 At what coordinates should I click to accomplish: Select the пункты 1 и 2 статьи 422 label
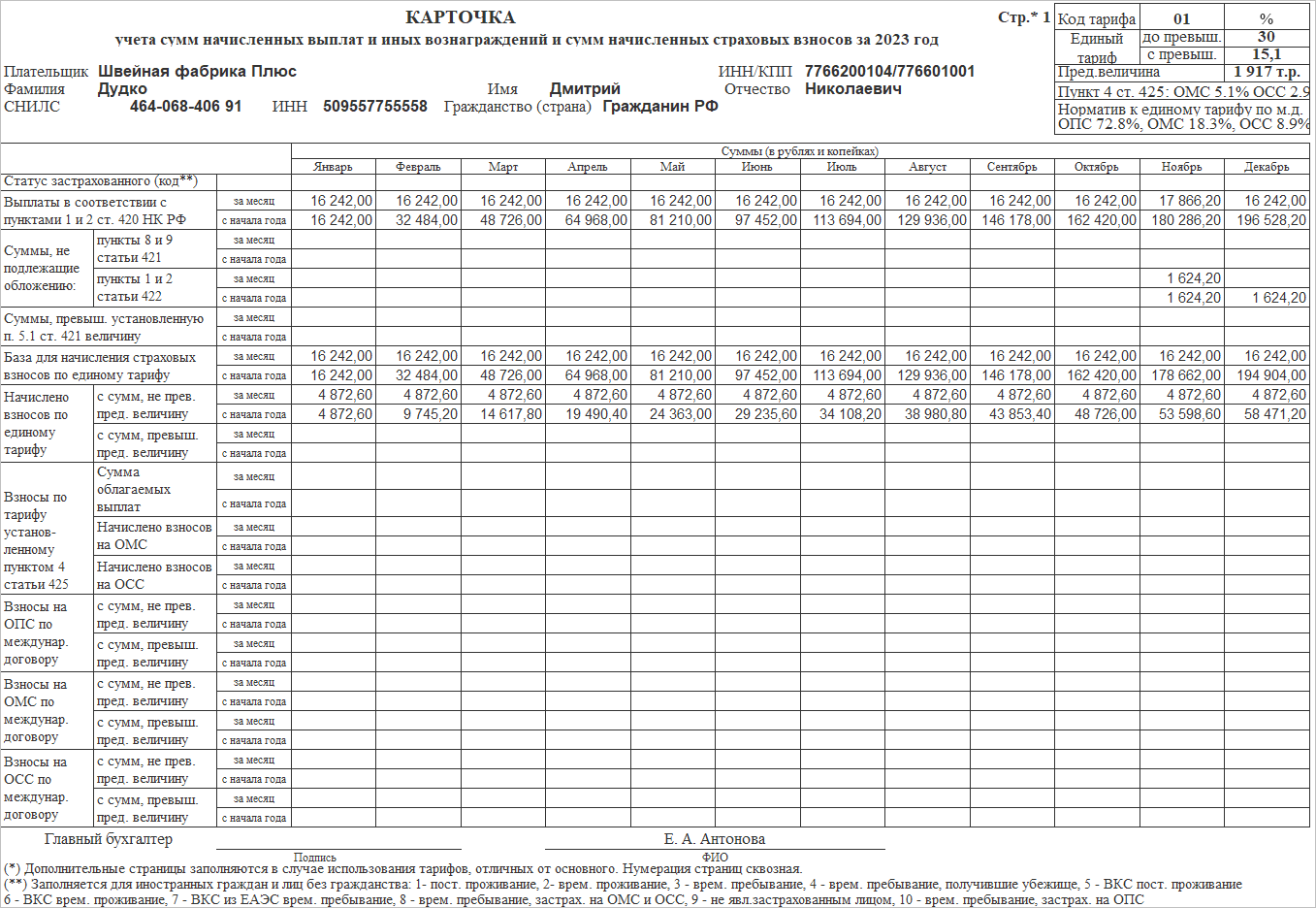click(x=135, y=287)
